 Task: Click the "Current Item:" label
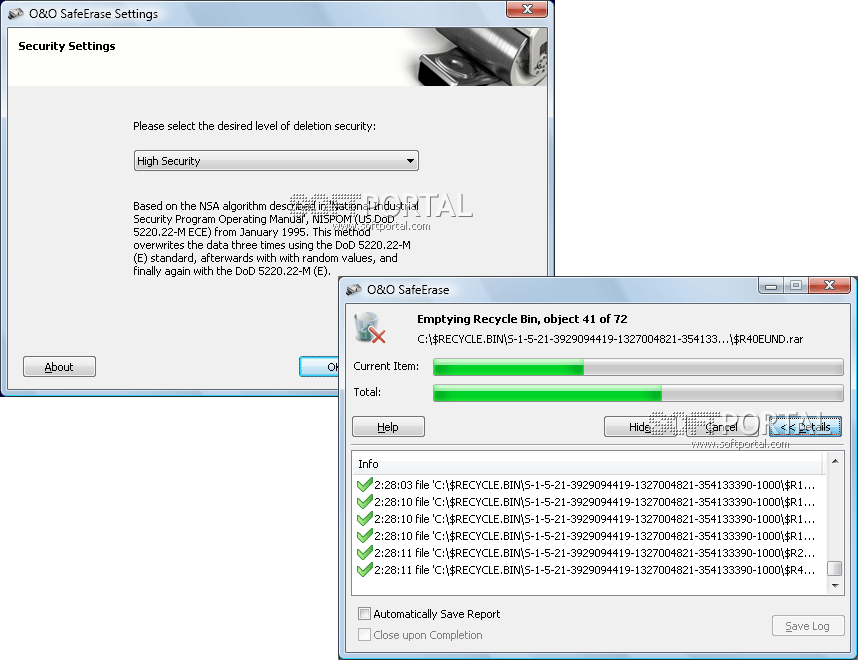coord(386,366)
